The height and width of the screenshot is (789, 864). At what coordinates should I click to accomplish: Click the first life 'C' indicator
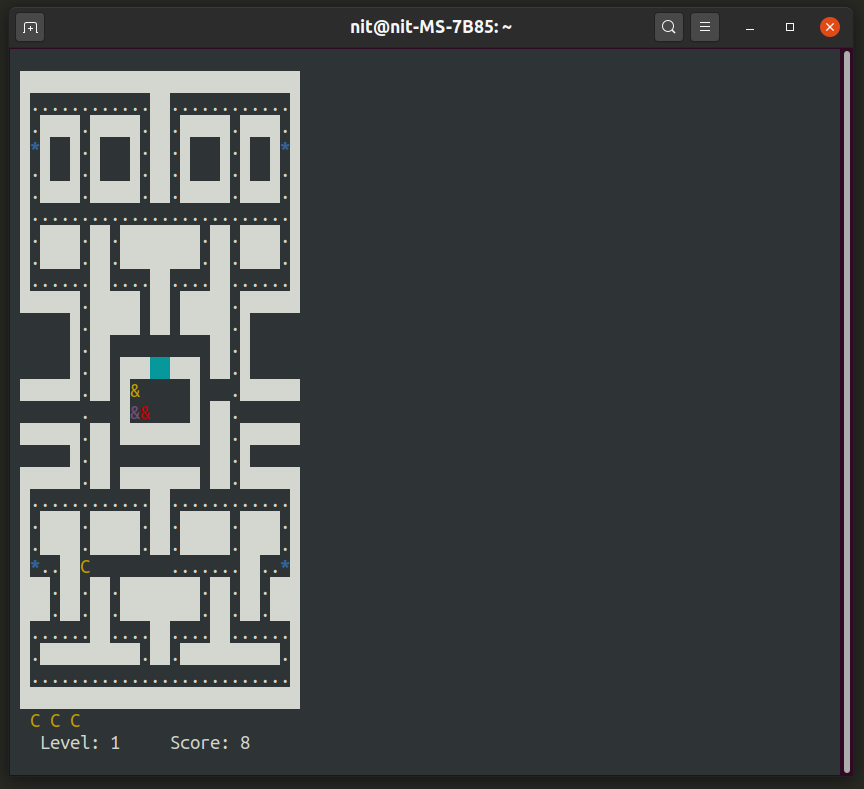pos(35,721)
